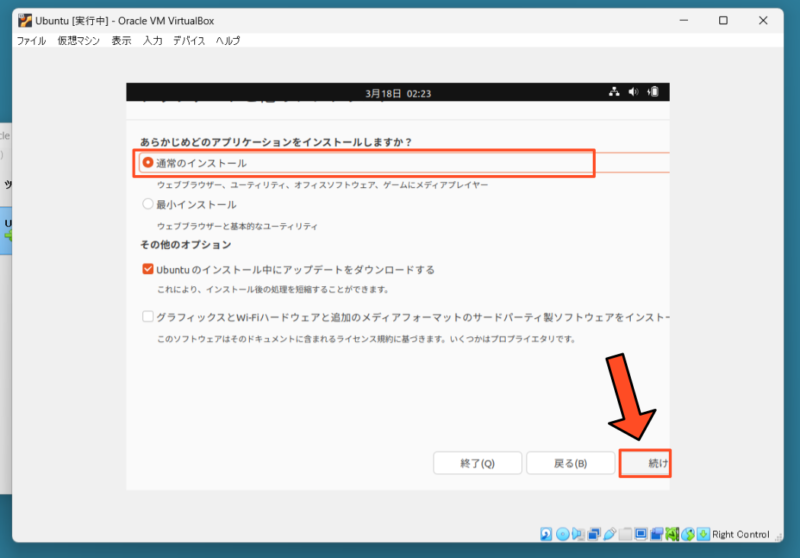Click the その他のオプション heading

click(186, 245)
